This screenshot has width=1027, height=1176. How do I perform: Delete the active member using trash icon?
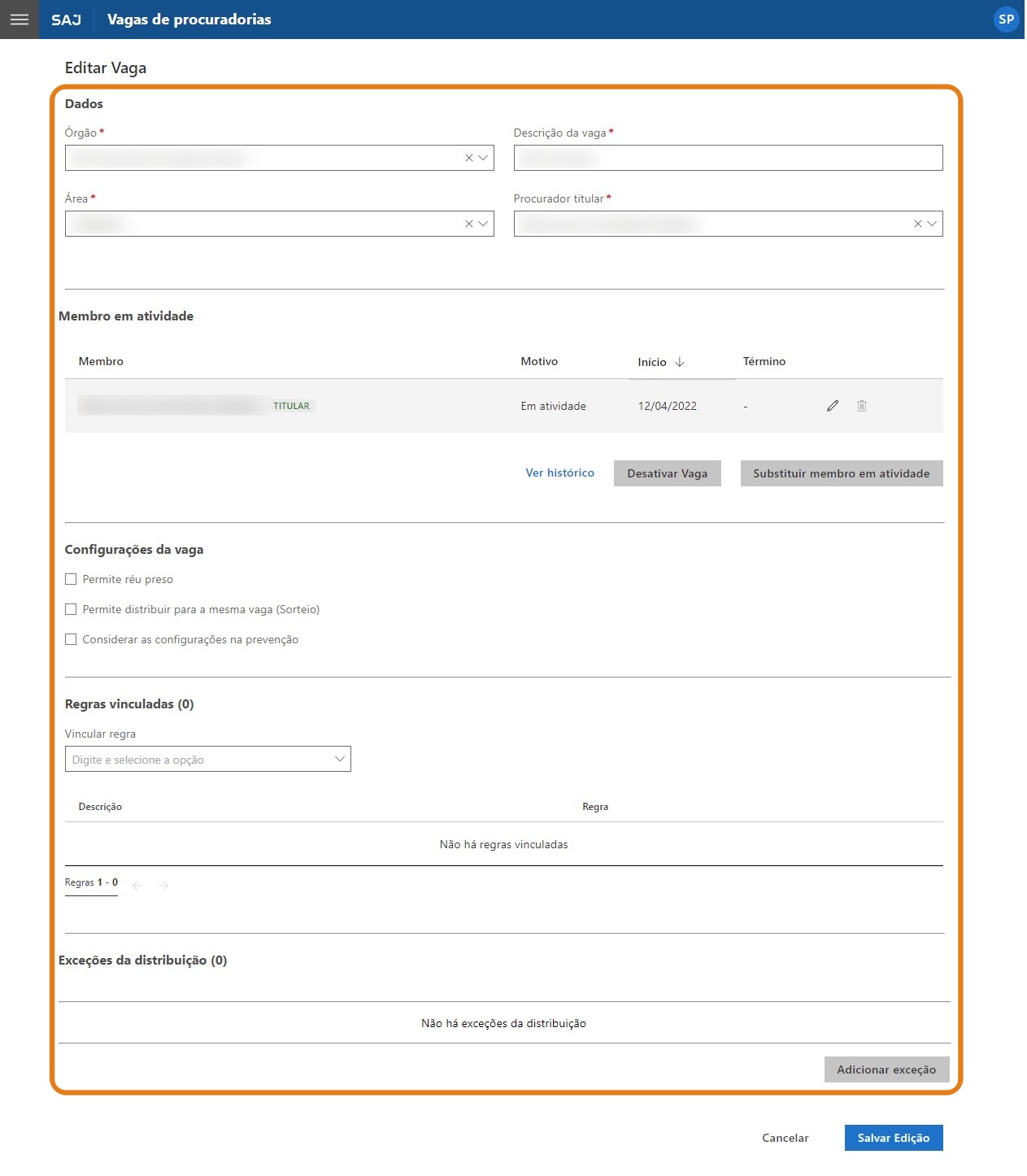click(862, 406)
